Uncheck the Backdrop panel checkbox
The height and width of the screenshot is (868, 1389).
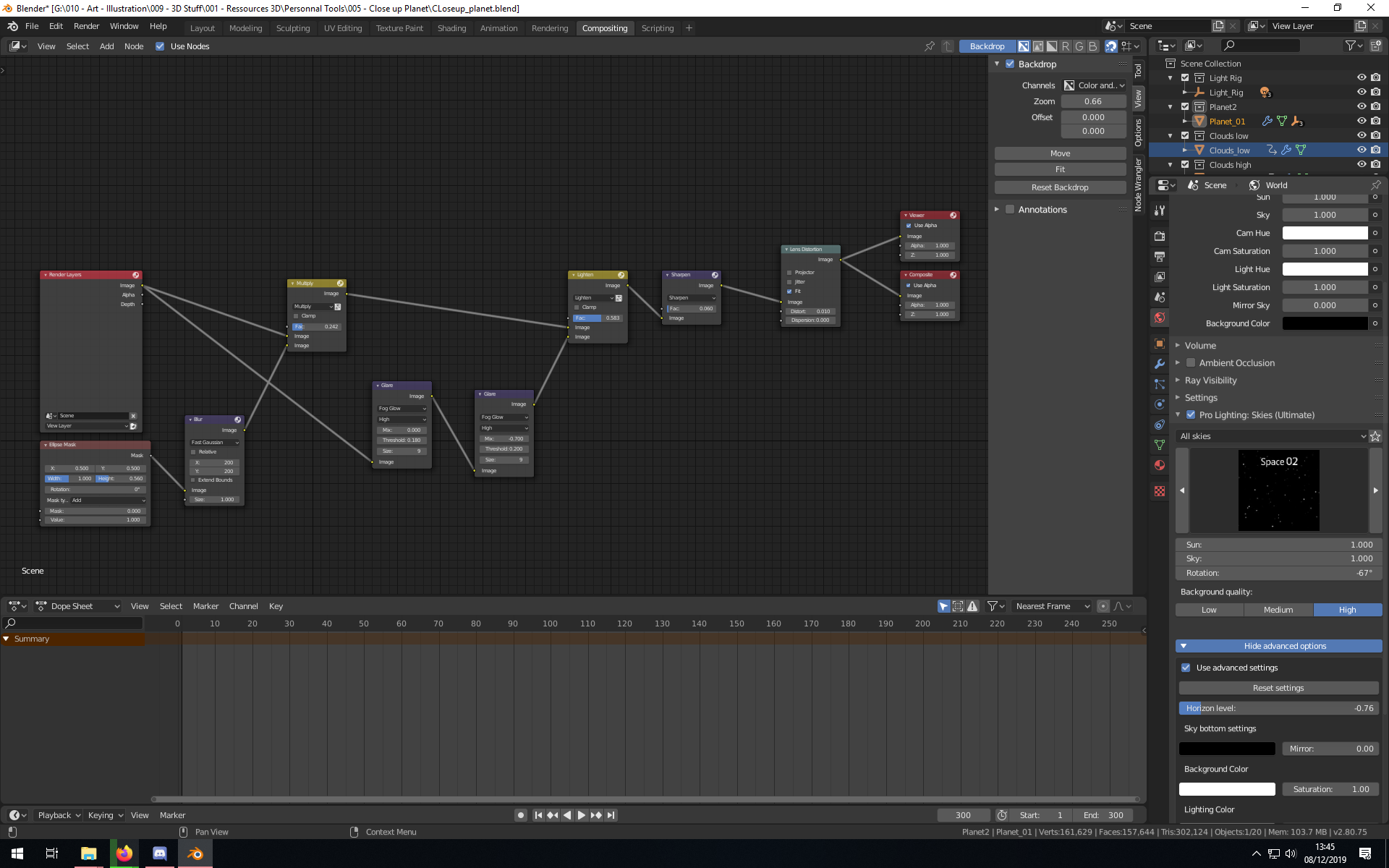[1010, 64]
